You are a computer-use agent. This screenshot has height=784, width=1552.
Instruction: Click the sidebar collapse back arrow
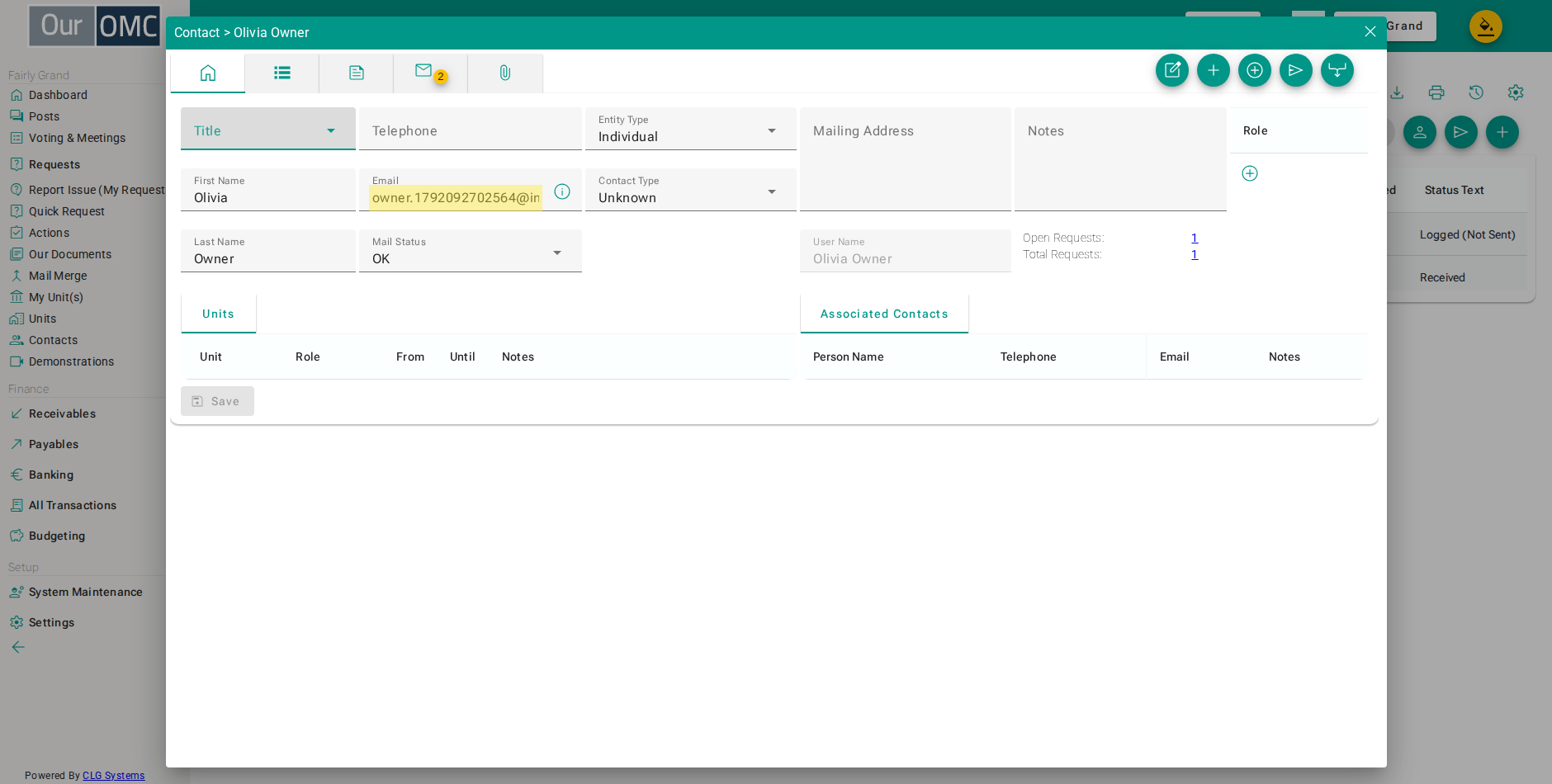point(18,647)
